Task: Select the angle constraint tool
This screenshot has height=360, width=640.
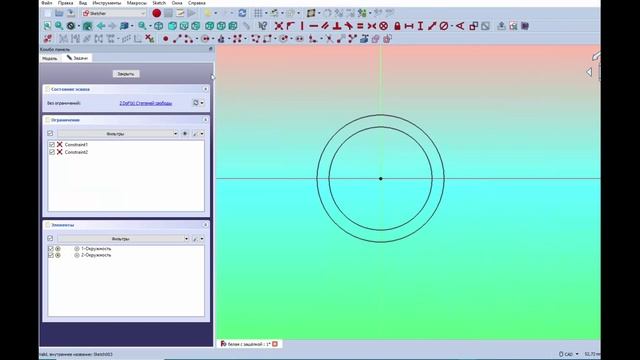Action: (460, 26)
